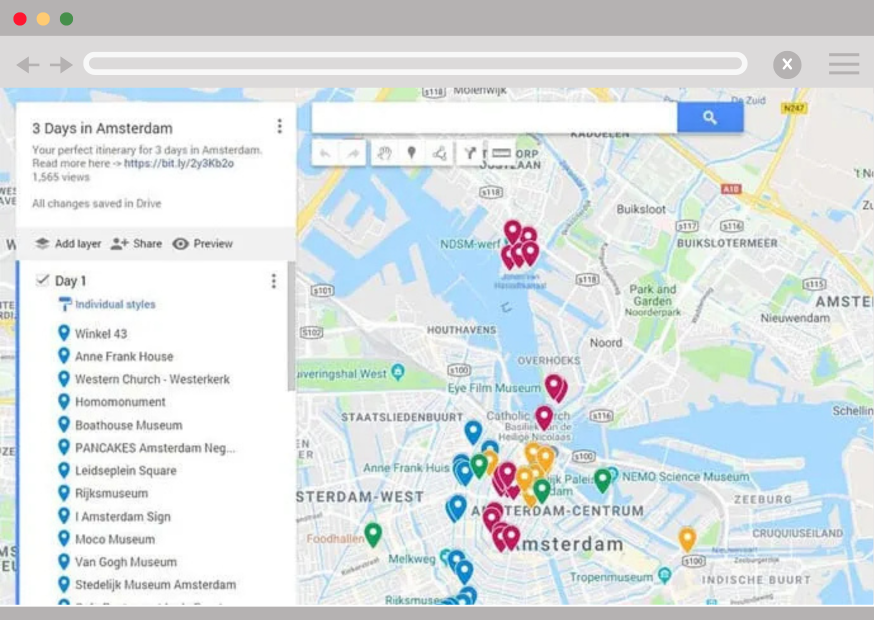Select the Undo arrow in the map toolbar
Image resolution: width=874 pixels, height=620 pixels.
[x=324, y=154]
